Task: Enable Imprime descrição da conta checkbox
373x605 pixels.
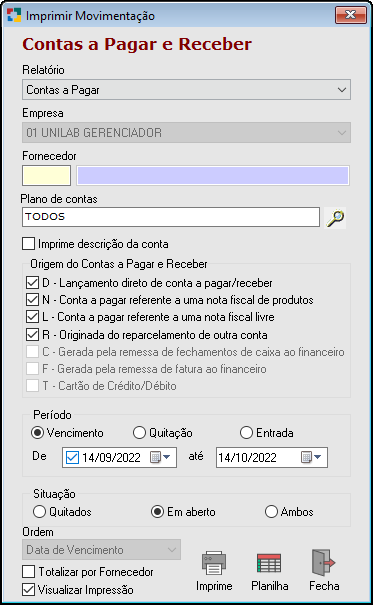Action: click(x=29, y=244)
